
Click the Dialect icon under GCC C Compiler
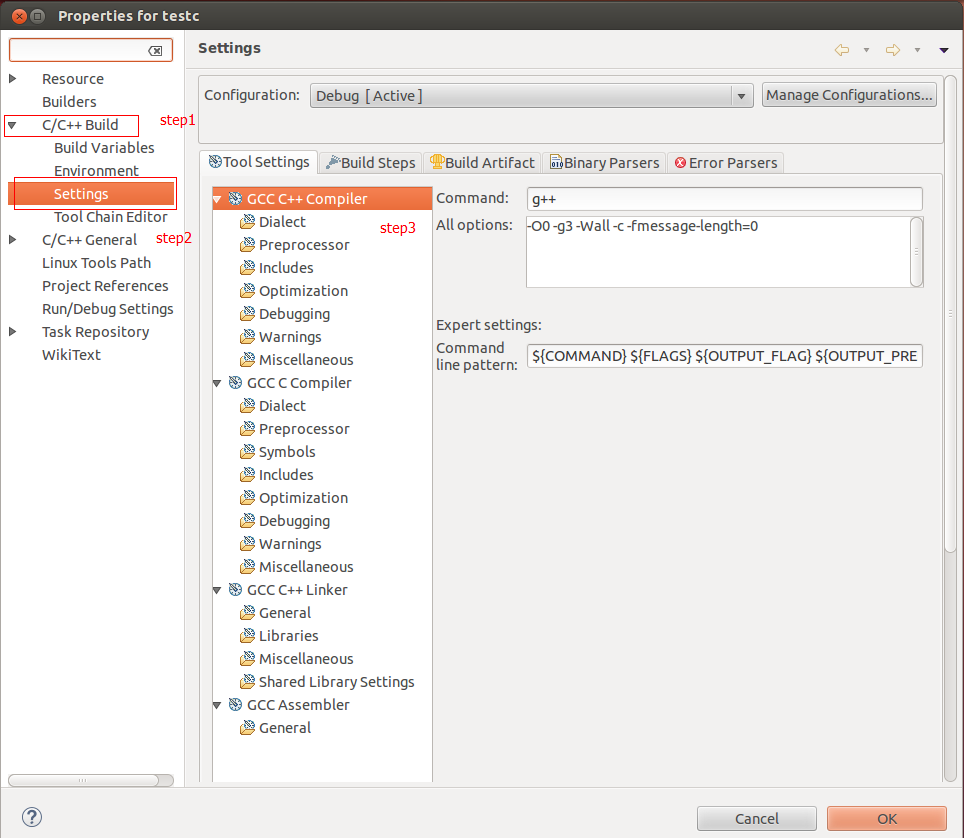pos(247,405)
